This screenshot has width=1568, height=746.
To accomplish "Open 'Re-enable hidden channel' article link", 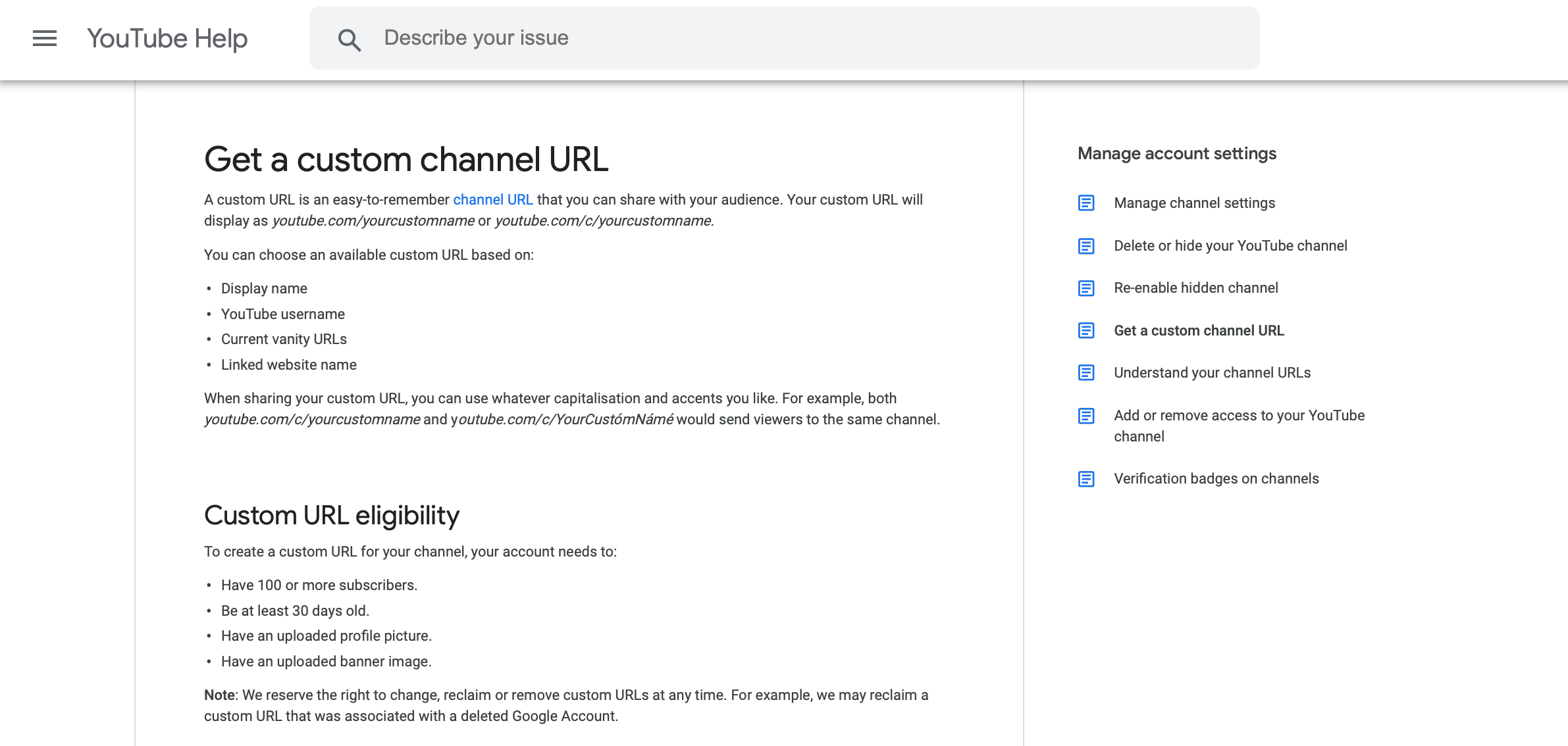I will [x=1195, y=288].
